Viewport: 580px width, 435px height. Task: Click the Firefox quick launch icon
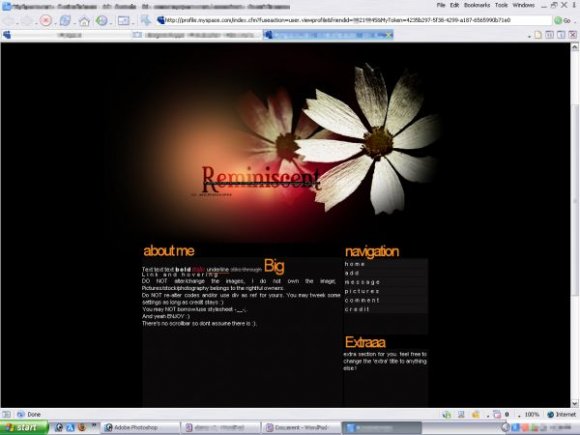[x=81, y=428]
